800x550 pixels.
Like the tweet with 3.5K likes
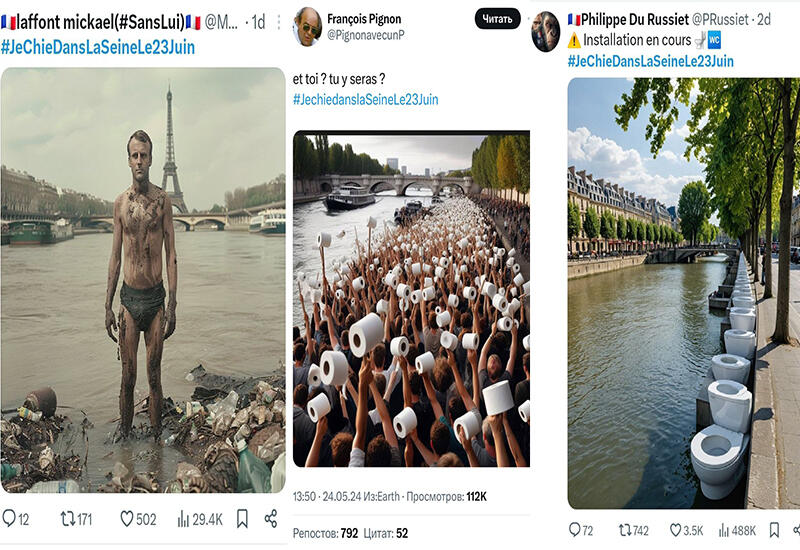pyautogui.click(x=675, y=530)
